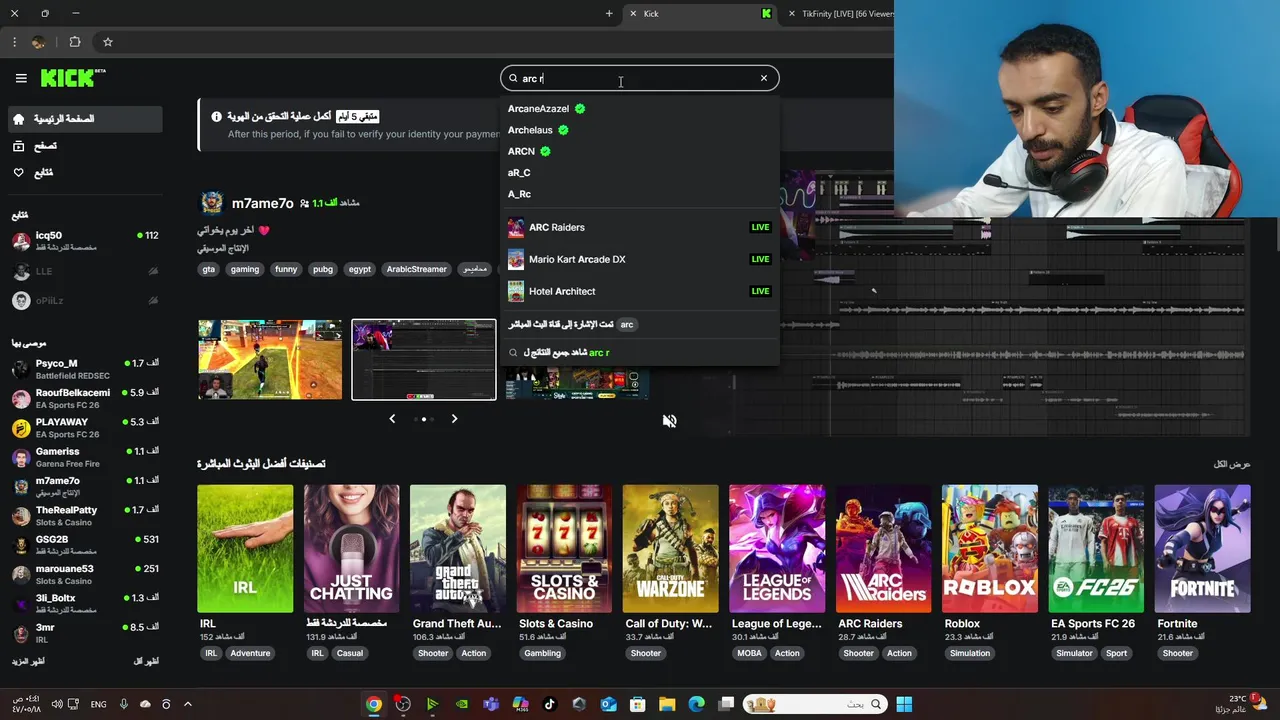Open the Fortnite category card
The height and width of the screenshot is (720, 1280).
click(1202, 549)
